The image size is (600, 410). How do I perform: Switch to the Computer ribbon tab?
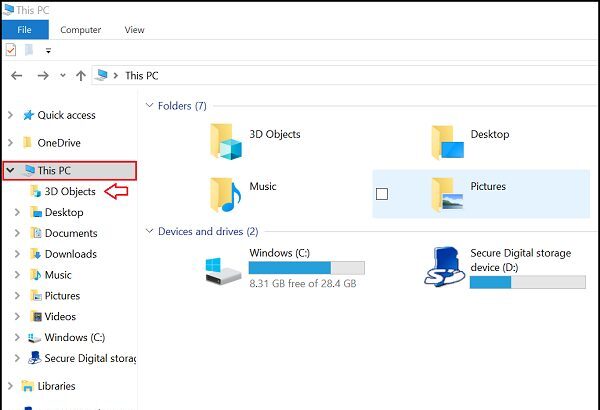(80, 30)
